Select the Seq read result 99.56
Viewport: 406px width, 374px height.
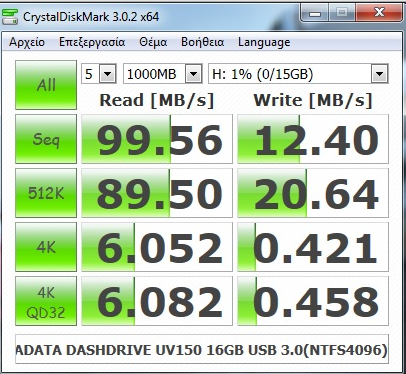tap(157, 139)
